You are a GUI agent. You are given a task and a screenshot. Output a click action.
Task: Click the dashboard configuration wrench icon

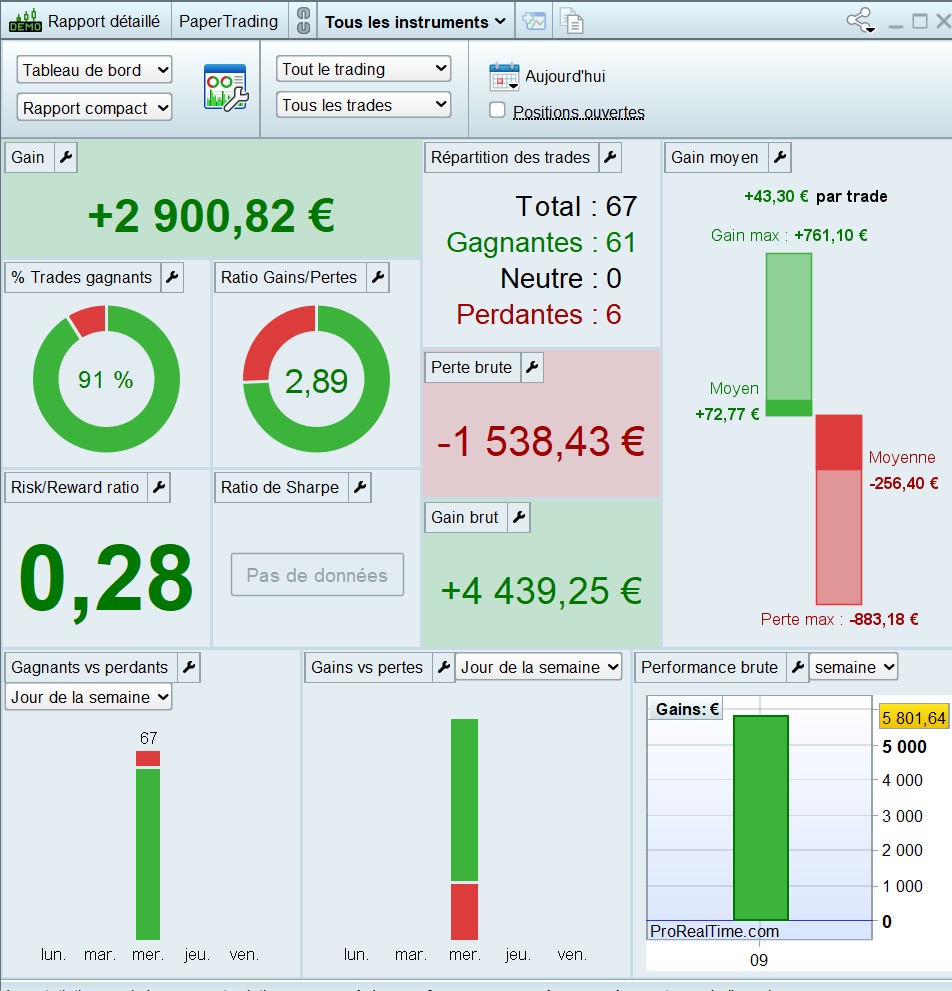[226, 87]
